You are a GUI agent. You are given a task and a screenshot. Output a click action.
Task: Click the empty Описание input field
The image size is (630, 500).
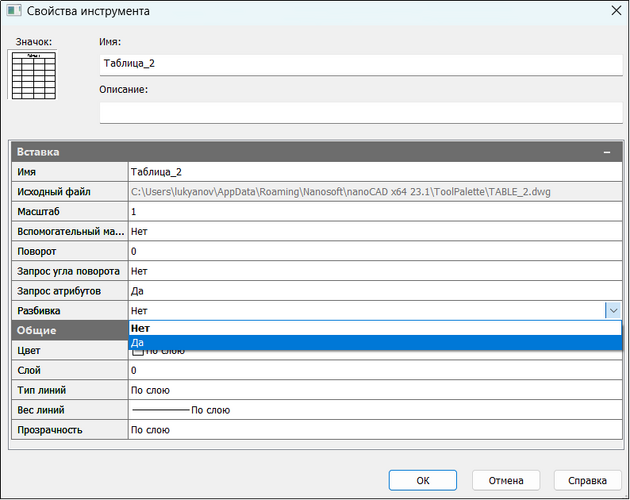click(x=361, y=113)
